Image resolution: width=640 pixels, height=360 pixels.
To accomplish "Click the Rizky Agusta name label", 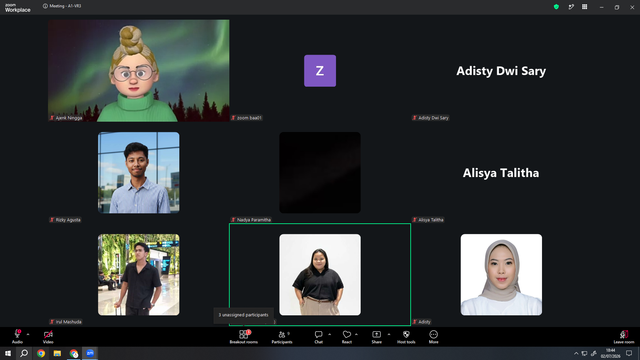I will coord(65,220).
